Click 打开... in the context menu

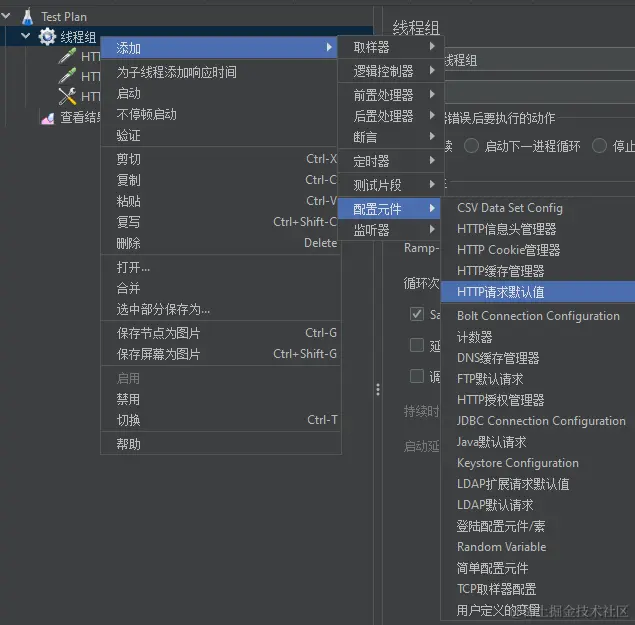tap(221, 267)
